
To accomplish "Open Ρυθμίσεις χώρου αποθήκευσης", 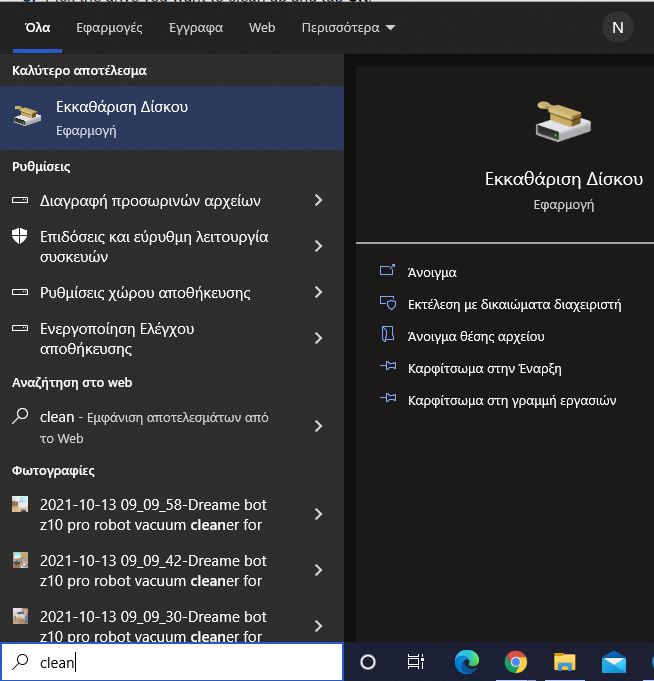I will pos(145,293).
